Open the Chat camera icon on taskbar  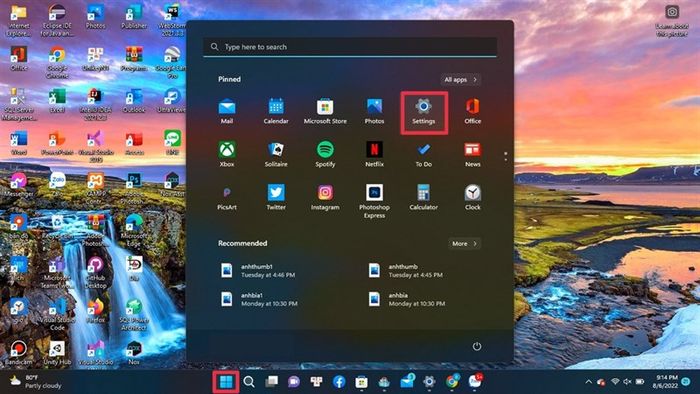tap(294, 382)
